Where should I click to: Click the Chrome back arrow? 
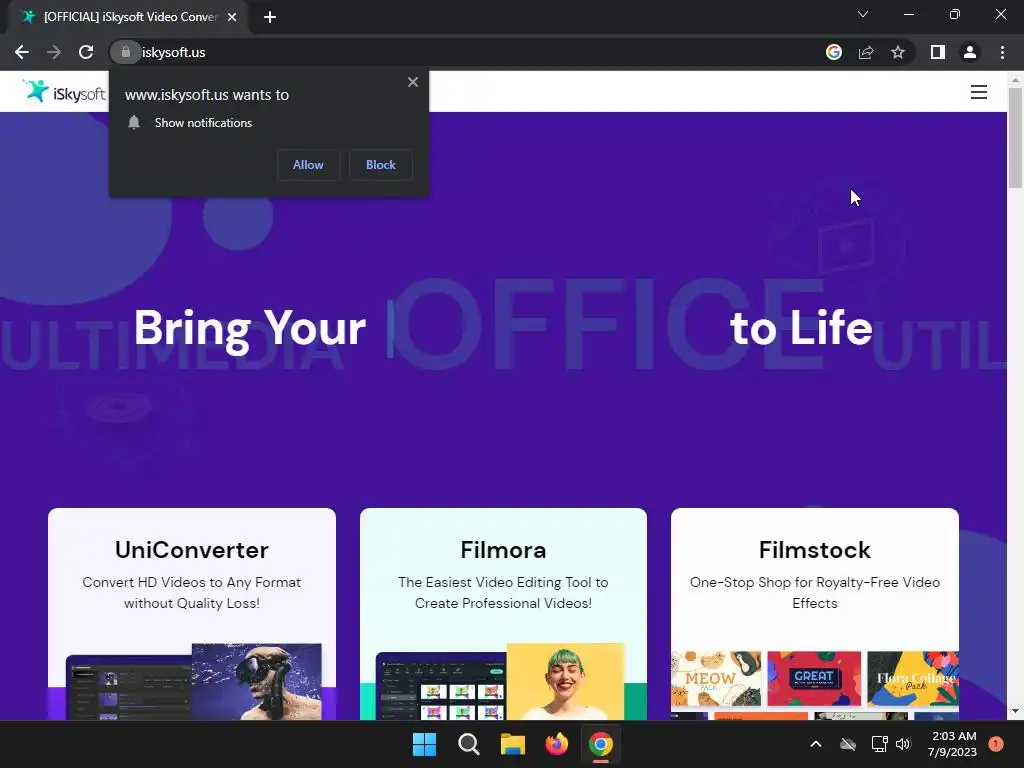pos(22,52)
